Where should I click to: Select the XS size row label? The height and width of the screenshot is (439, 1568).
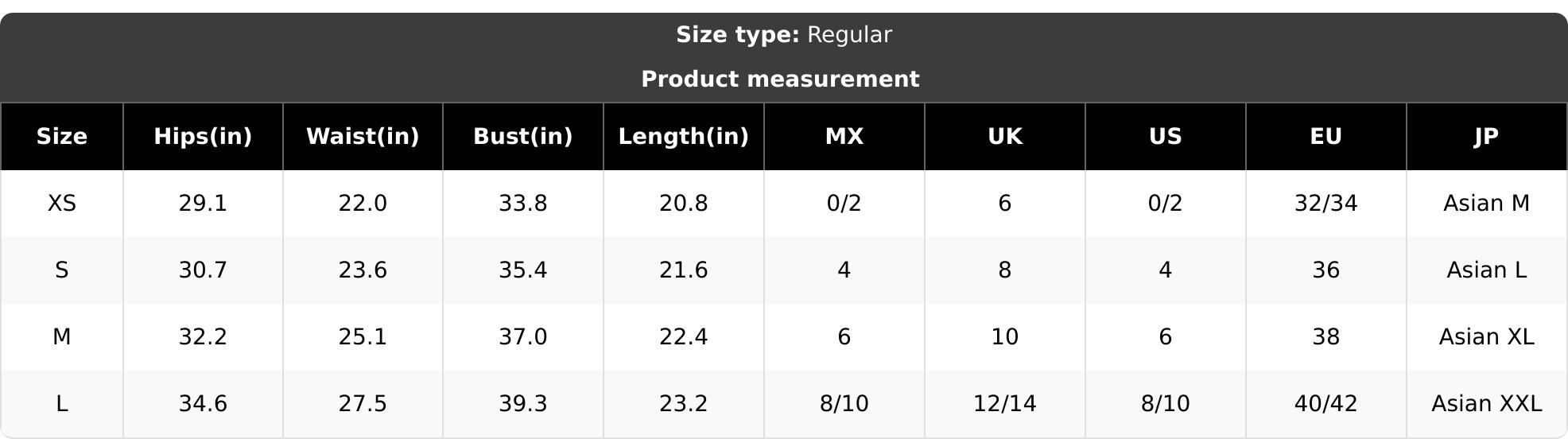click(x=62, y=204)
